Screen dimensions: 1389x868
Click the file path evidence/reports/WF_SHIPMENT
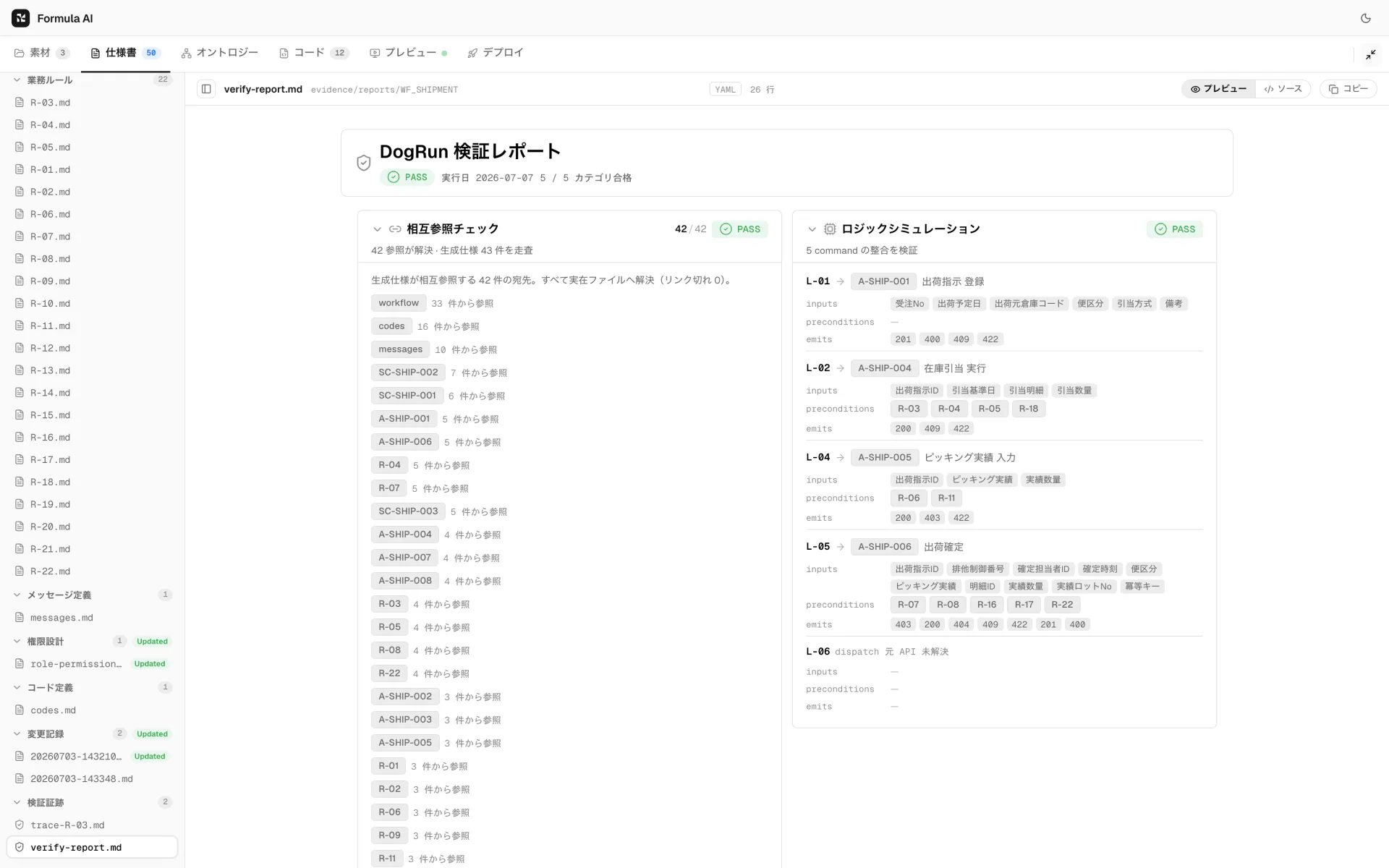384,90
